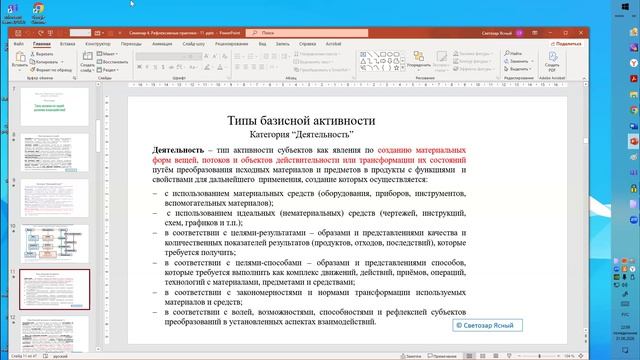
Task: Click Create PDF (Создать PDF) Acrobat icon
Action: click(x=552, y=57)
